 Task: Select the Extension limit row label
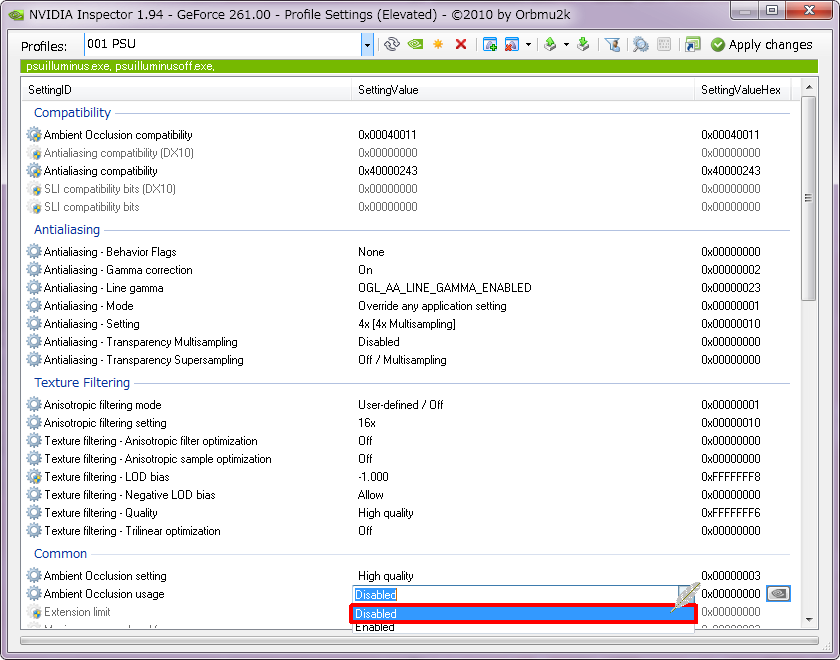coord(77,612)
